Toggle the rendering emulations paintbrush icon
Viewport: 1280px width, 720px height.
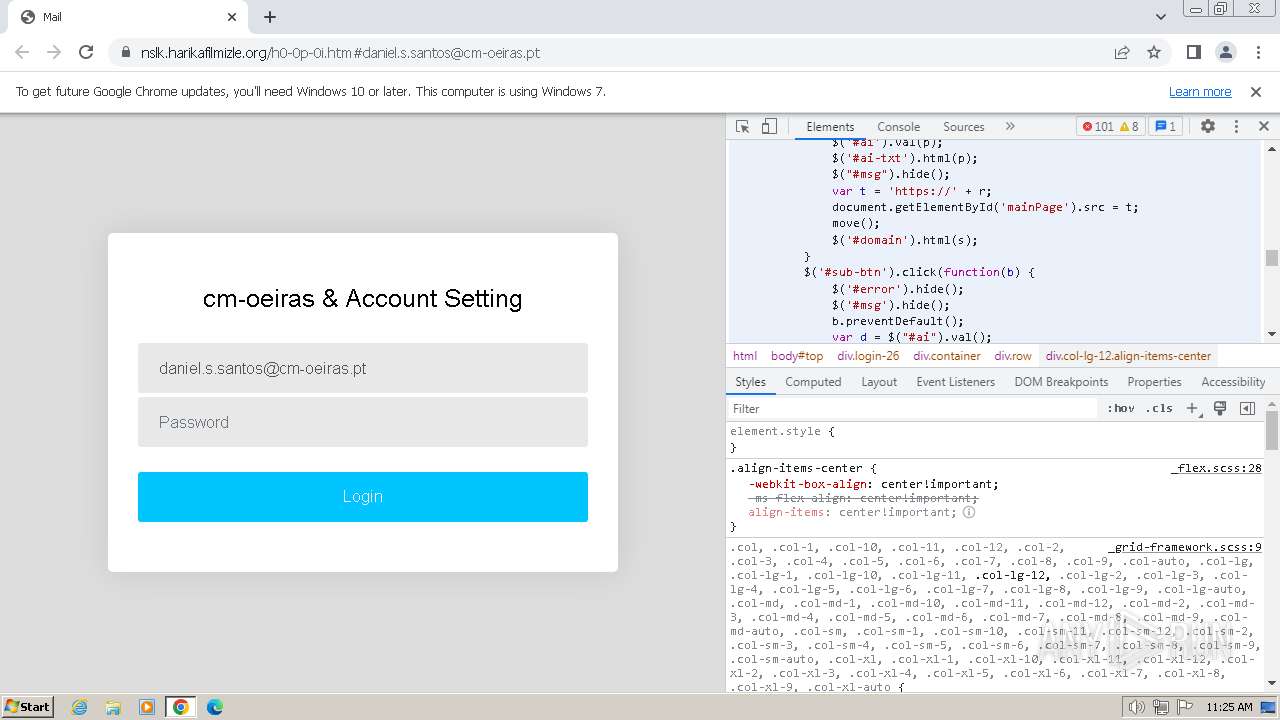[1220, 408]
